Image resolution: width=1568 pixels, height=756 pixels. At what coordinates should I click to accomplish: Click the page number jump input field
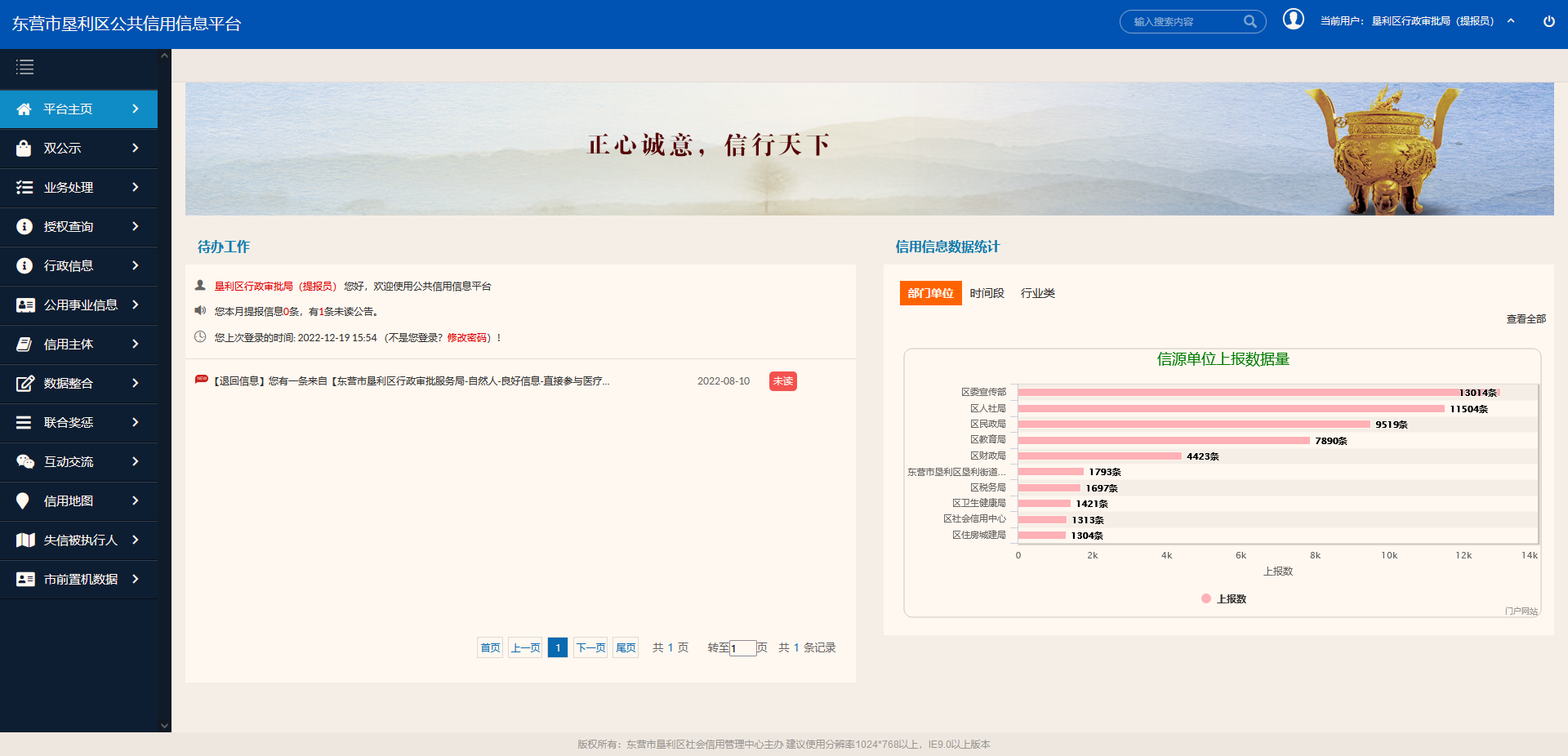coord(742,648)
